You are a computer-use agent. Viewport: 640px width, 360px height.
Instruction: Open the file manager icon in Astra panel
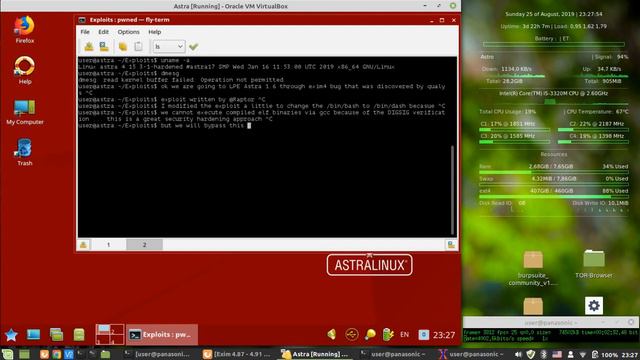tap(56, 335)
